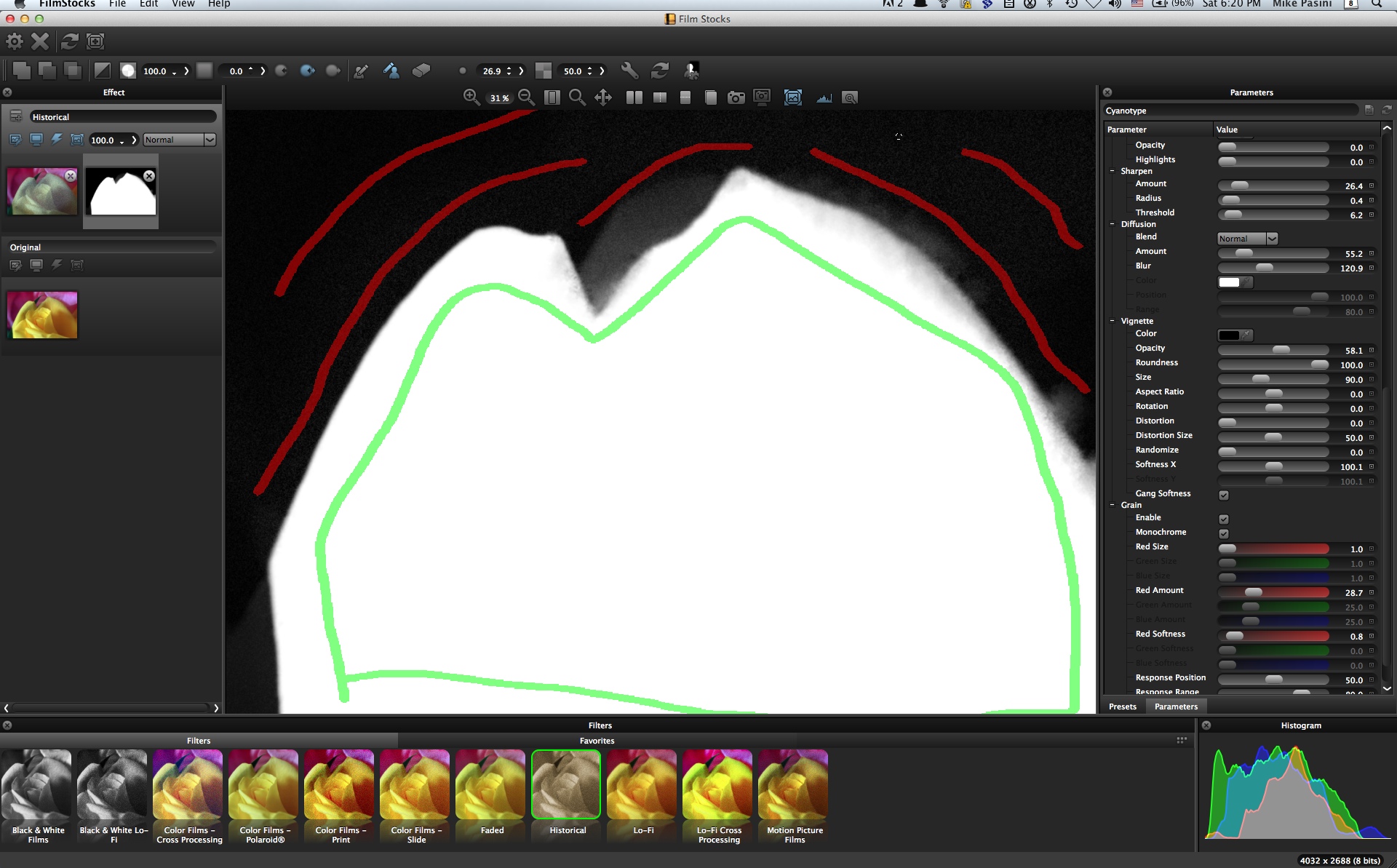Show the histogram view icon

click(824, 97)
